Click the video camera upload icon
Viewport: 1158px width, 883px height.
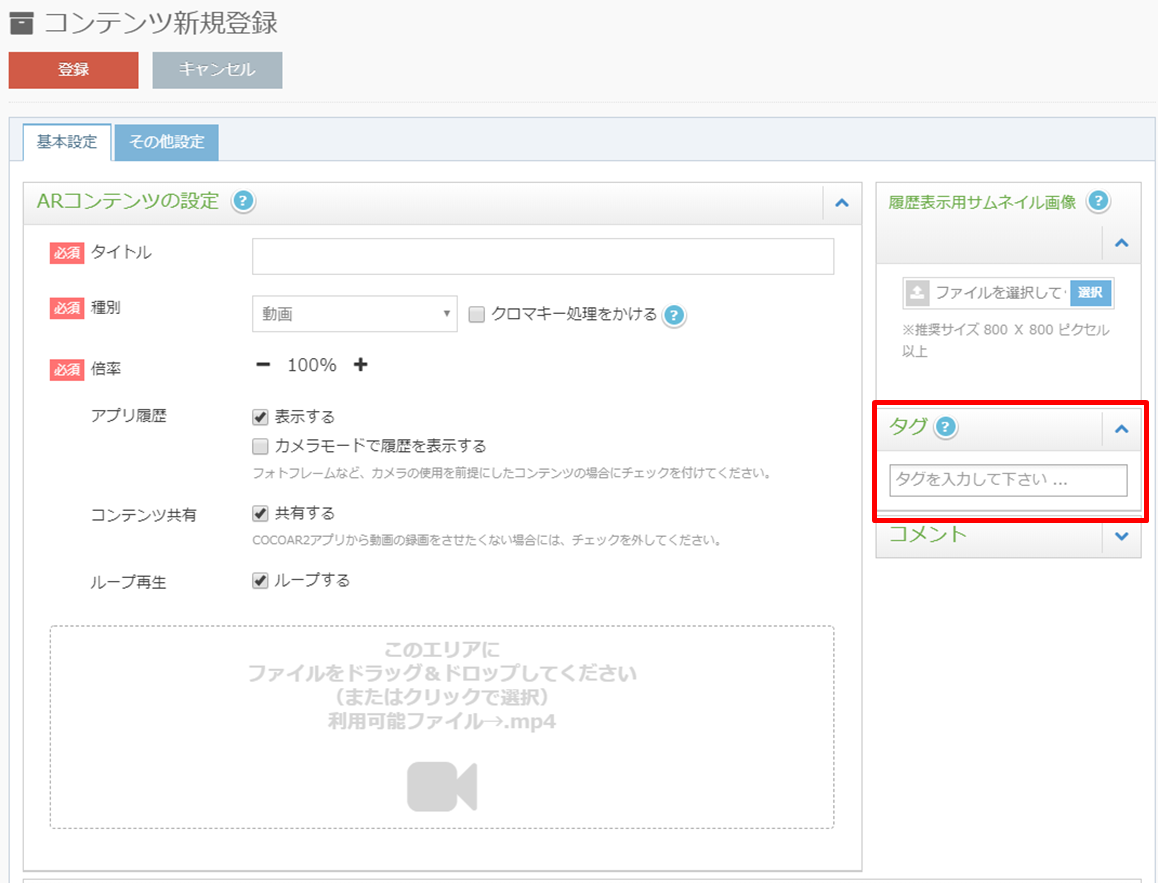(442, 786)
